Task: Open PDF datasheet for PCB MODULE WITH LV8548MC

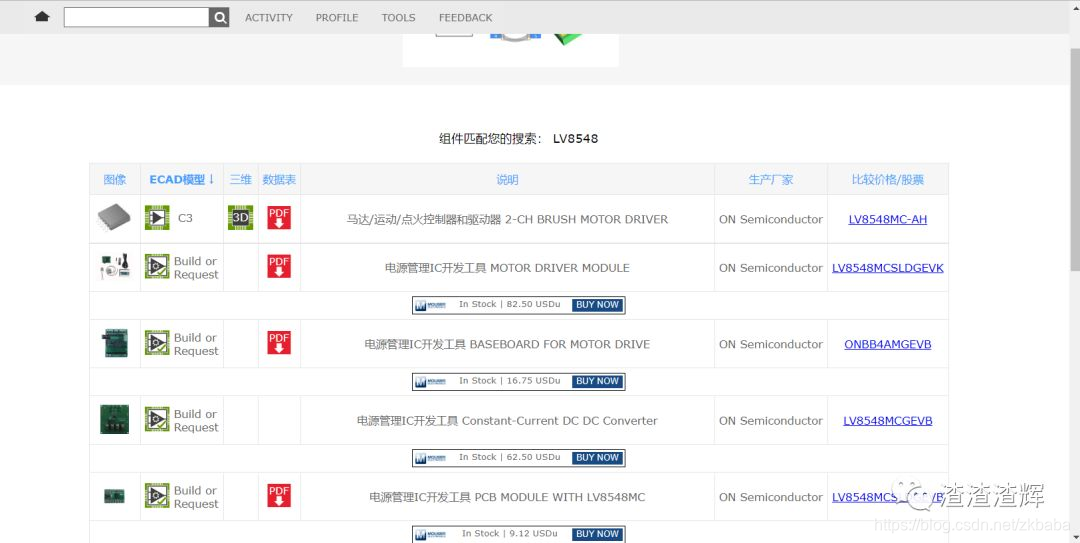Action: point(279,496)
